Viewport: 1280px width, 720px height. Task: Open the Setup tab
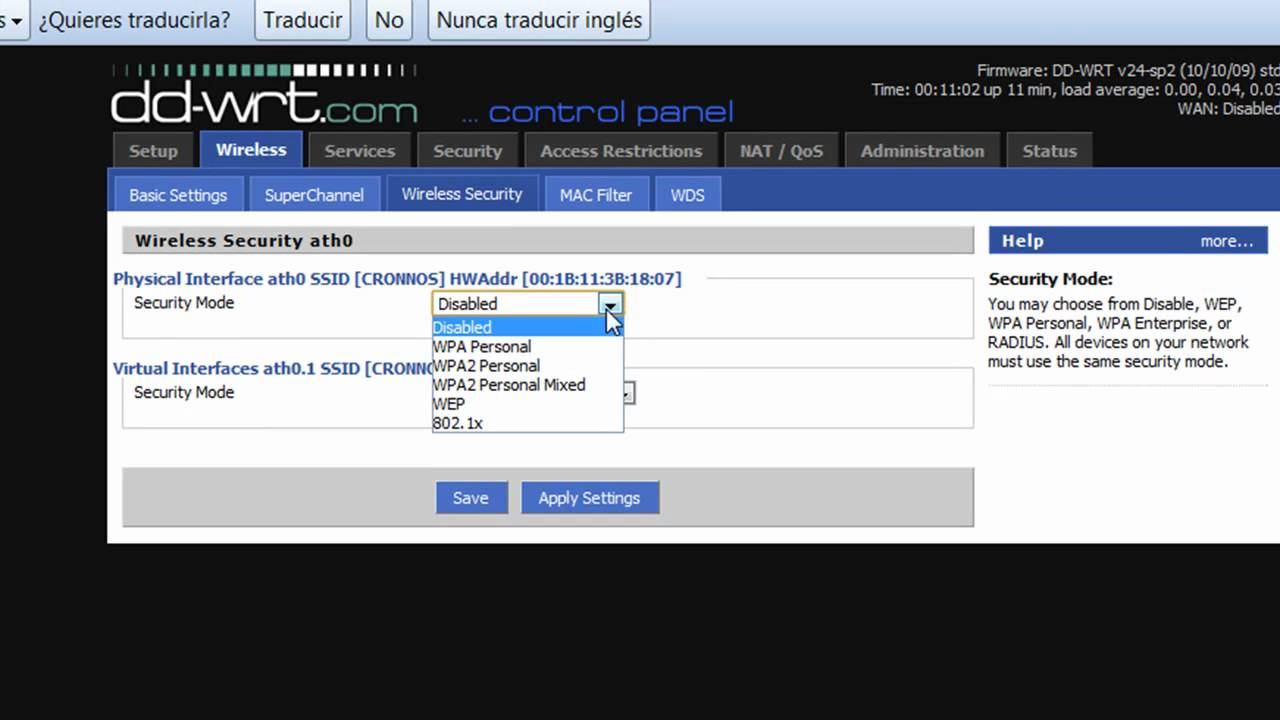click(x=153, y=151)
